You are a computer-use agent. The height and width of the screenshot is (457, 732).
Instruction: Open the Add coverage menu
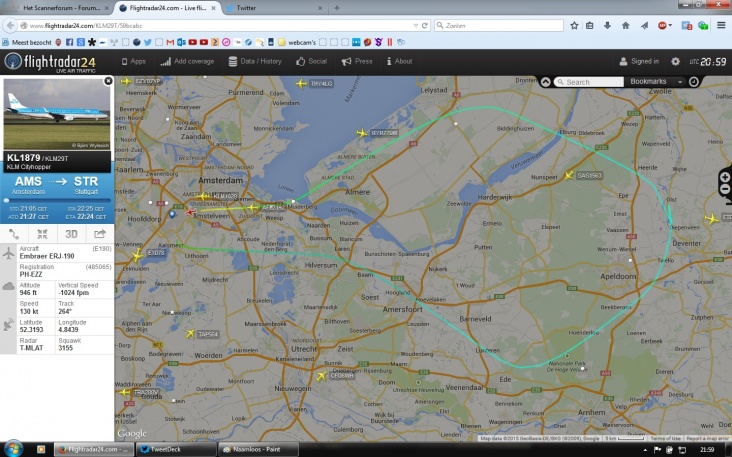[x=187, y=61]
